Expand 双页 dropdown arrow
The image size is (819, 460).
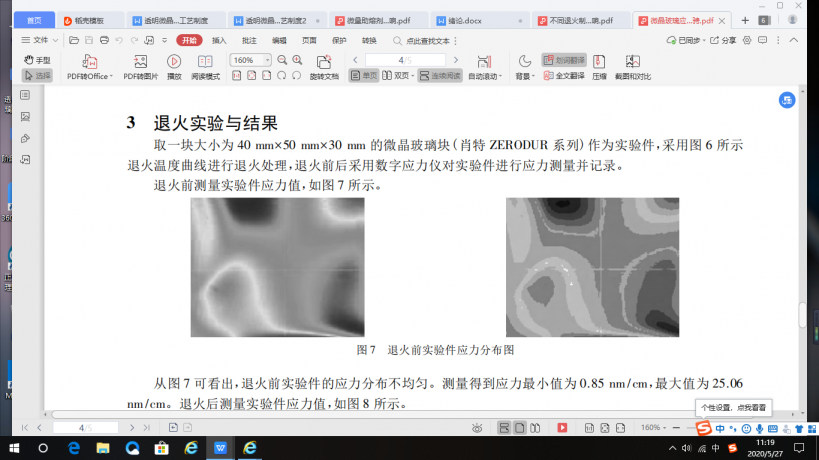coord(413,76)
